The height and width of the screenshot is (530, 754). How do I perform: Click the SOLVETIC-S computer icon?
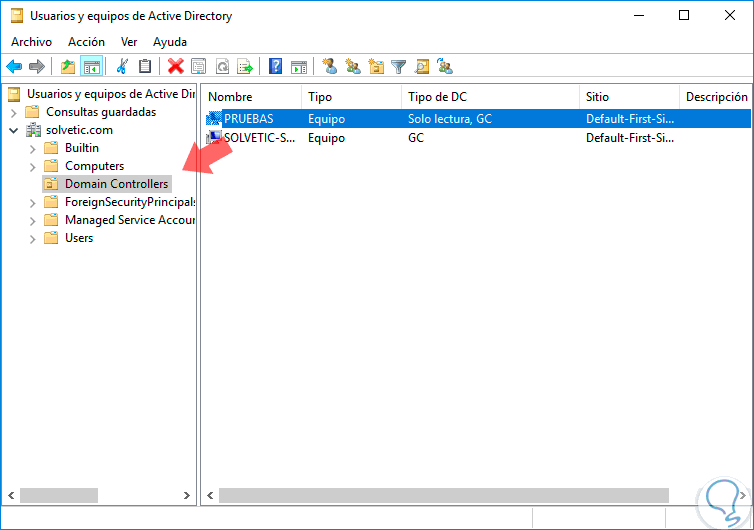pos(214,138)
